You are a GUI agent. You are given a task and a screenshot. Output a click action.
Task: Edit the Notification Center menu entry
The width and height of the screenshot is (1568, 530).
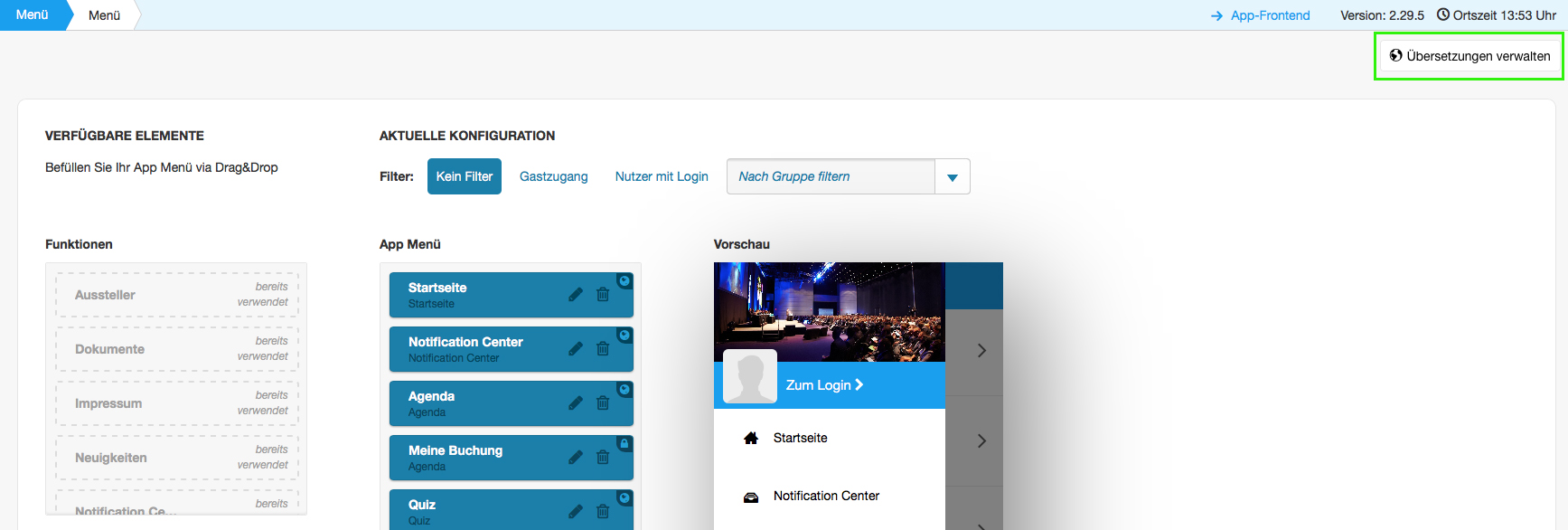[576, 348]
